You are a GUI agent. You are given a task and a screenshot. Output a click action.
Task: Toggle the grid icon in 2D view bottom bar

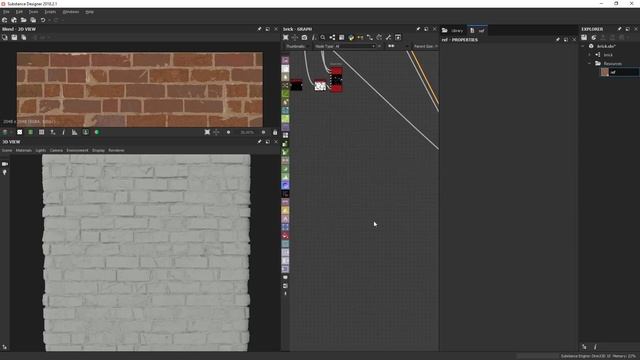(x=41, y=132)
